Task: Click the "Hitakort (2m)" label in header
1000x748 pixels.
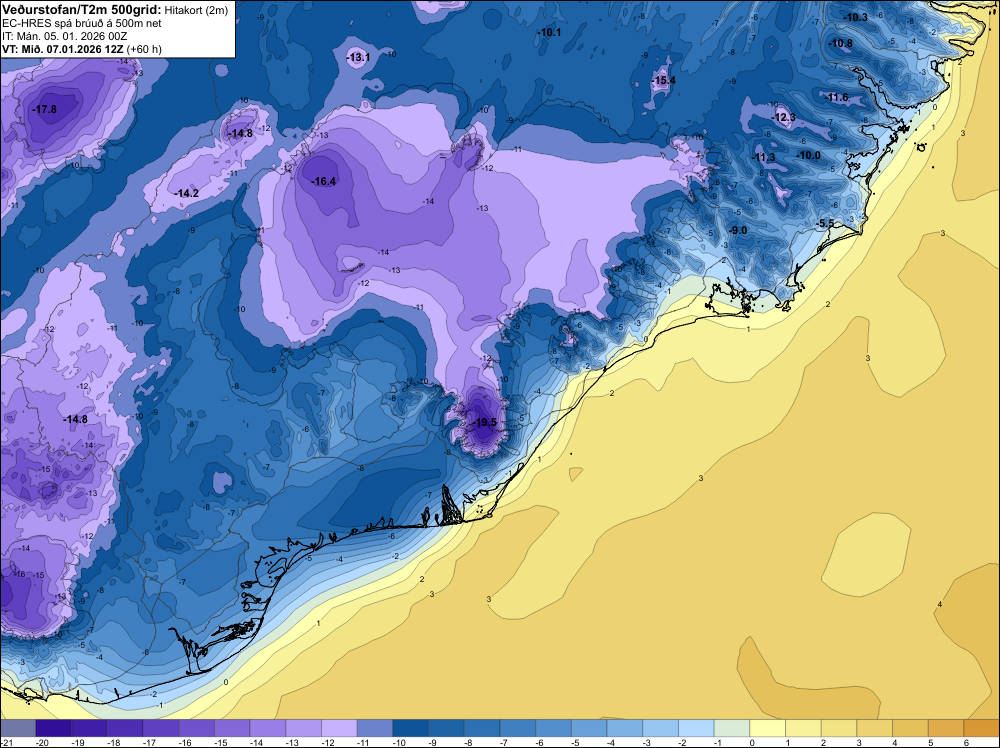Action: coord(196,10)
